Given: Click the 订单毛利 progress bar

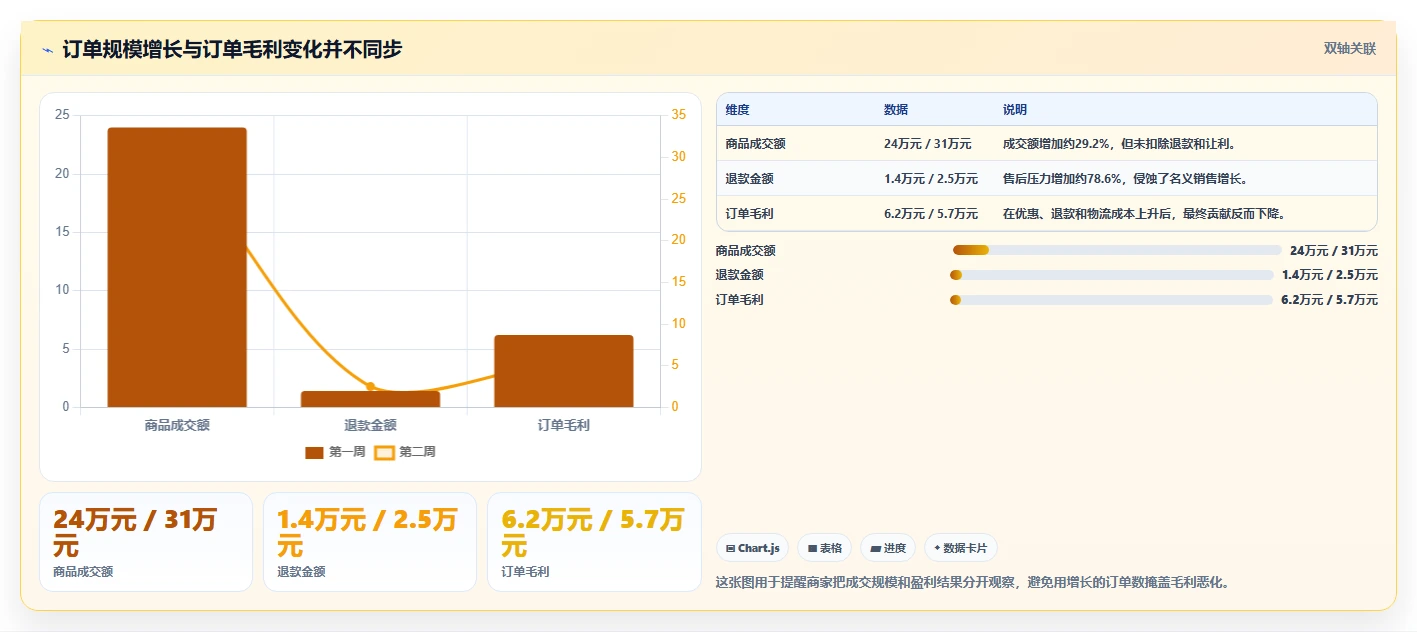Looking at the screenshot, I should click(1111, 300).
